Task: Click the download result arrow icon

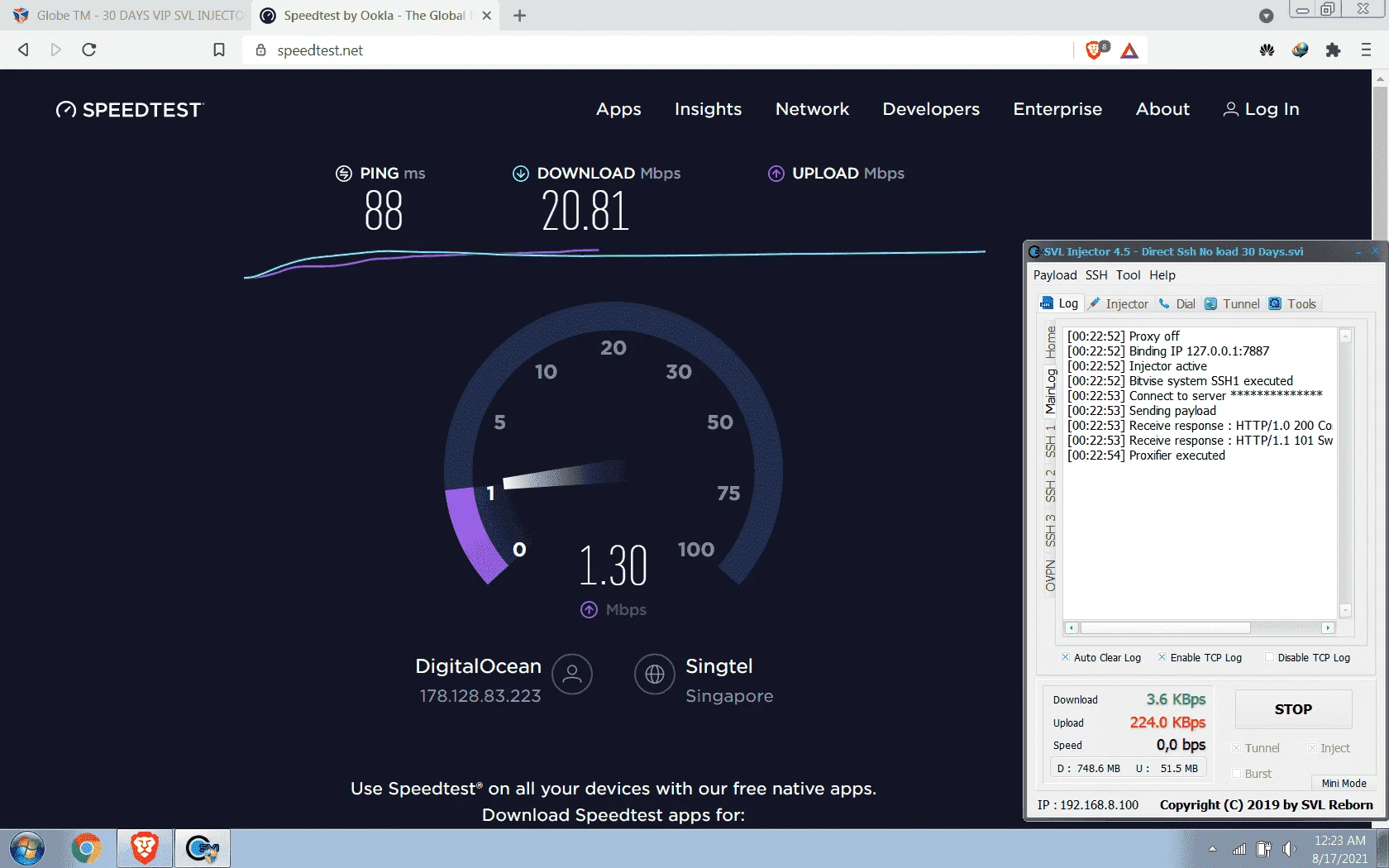Action: coord(521,174)
